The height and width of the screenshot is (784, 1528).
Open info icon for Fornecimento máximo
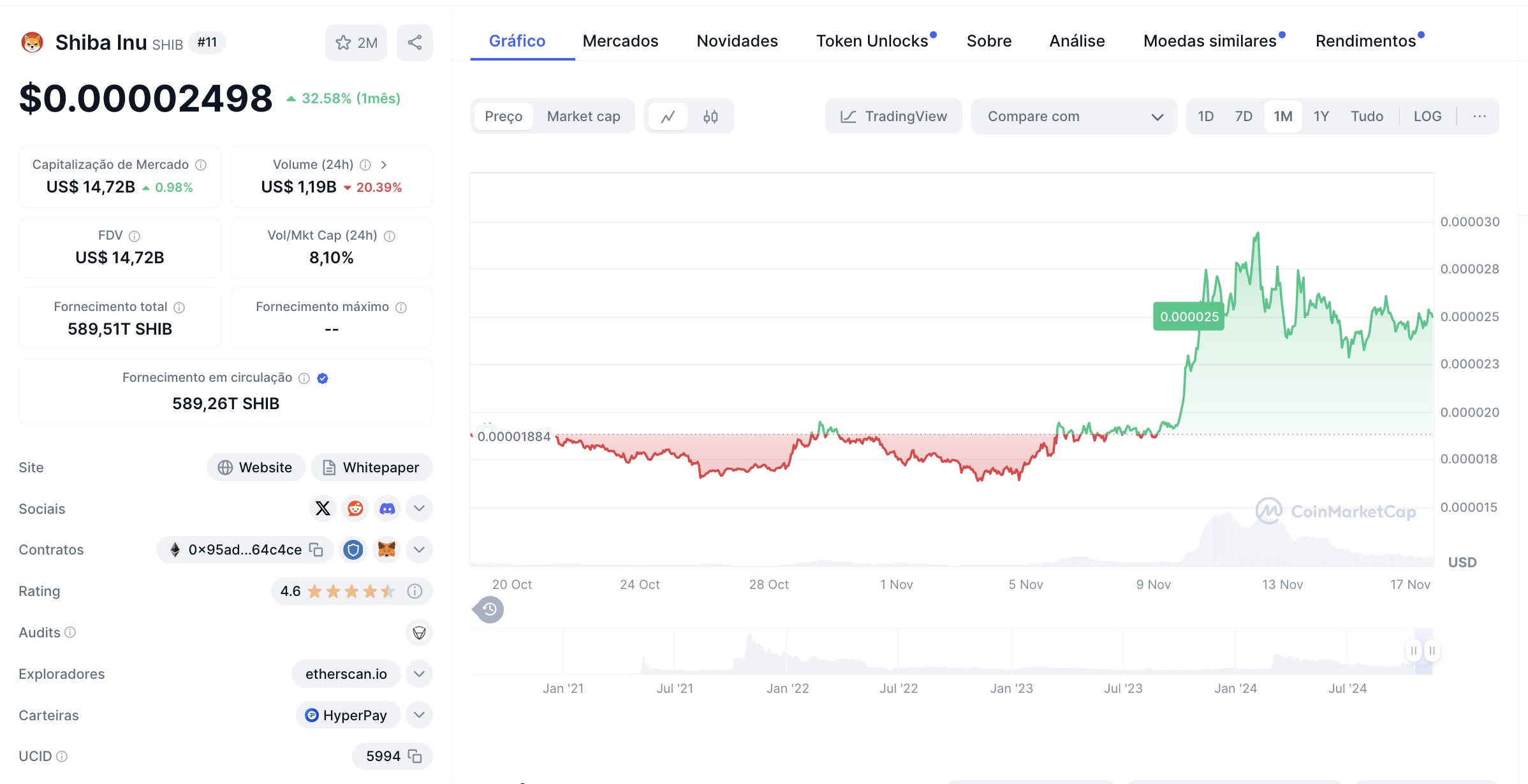(401, 308)
